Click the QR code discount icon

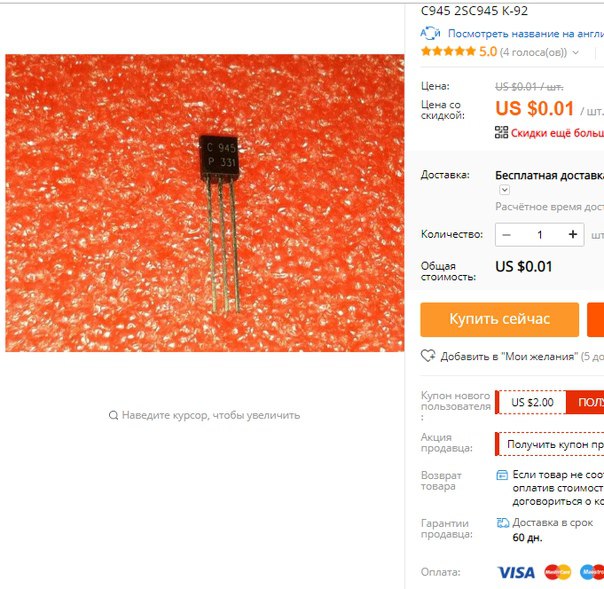pos(501,132)
